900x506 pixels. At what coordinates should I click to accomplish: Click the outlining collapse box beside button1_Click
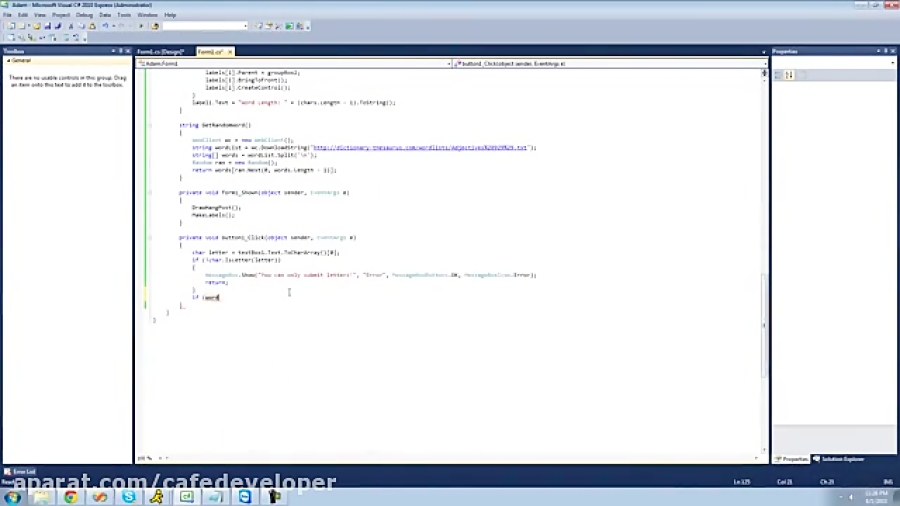tap(150, 238)
